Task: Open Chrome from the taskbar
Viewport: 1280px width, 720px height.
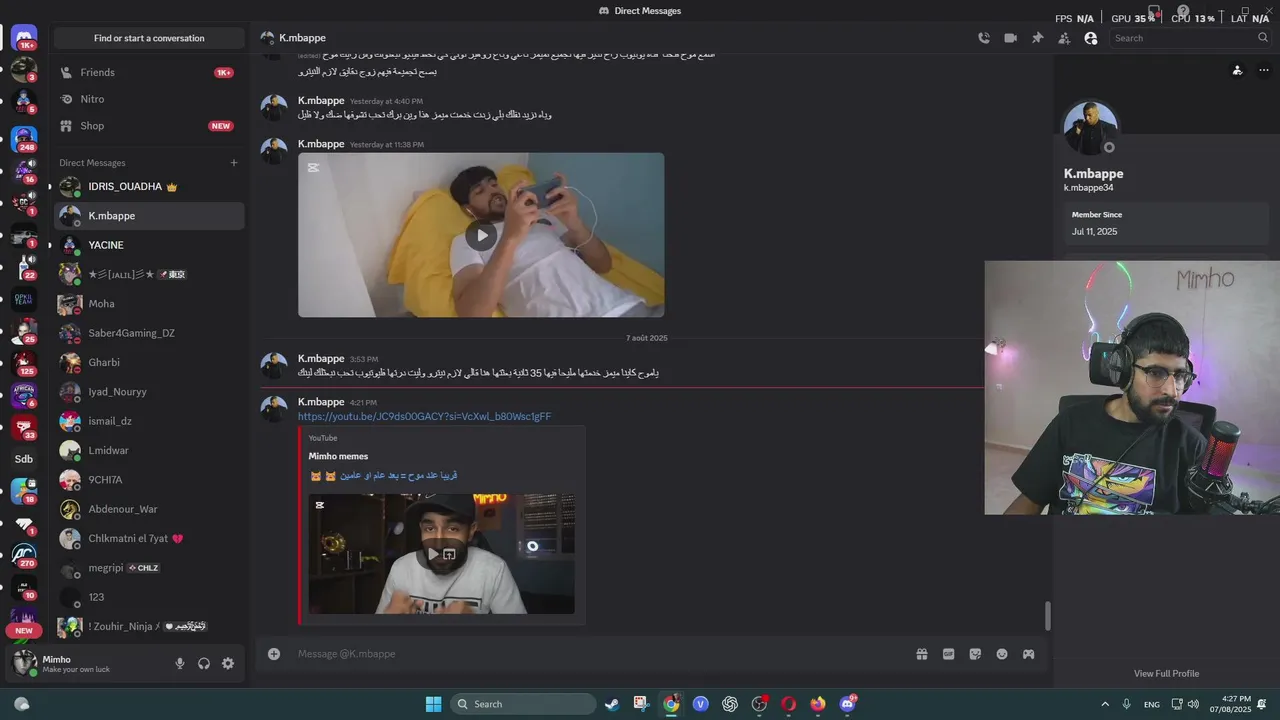Action: pos(671,704)
